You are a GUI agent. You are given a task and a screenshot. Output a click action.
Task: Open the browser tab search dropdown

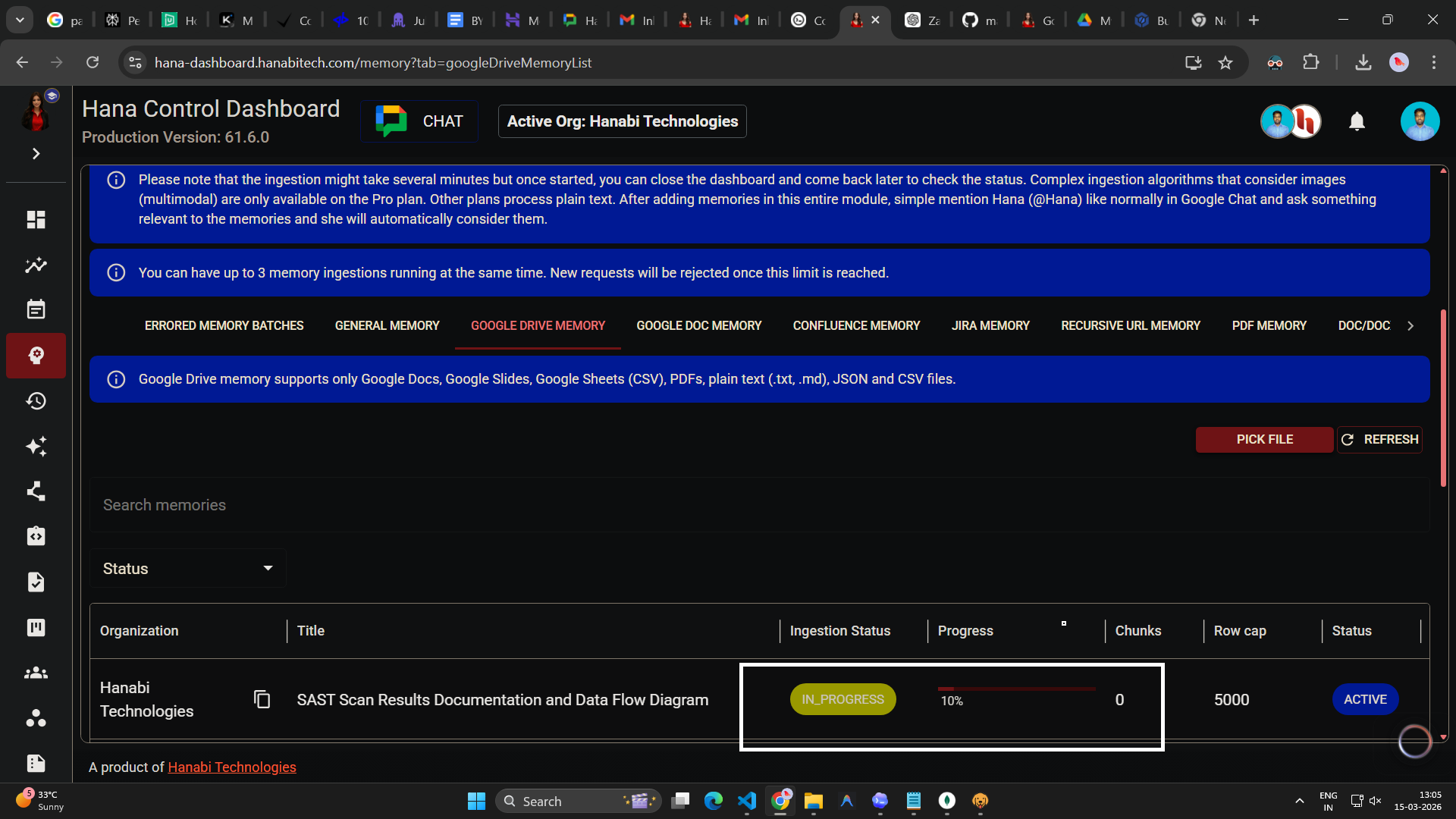coord(20,20)
